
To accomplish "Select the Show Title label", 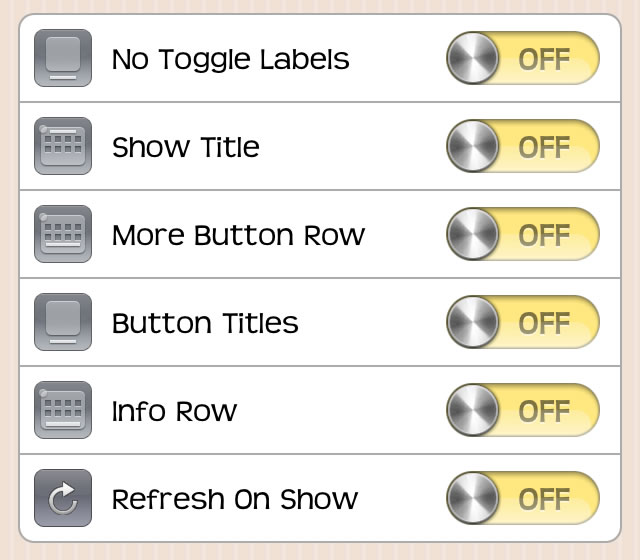I will (x=186, y=147).
